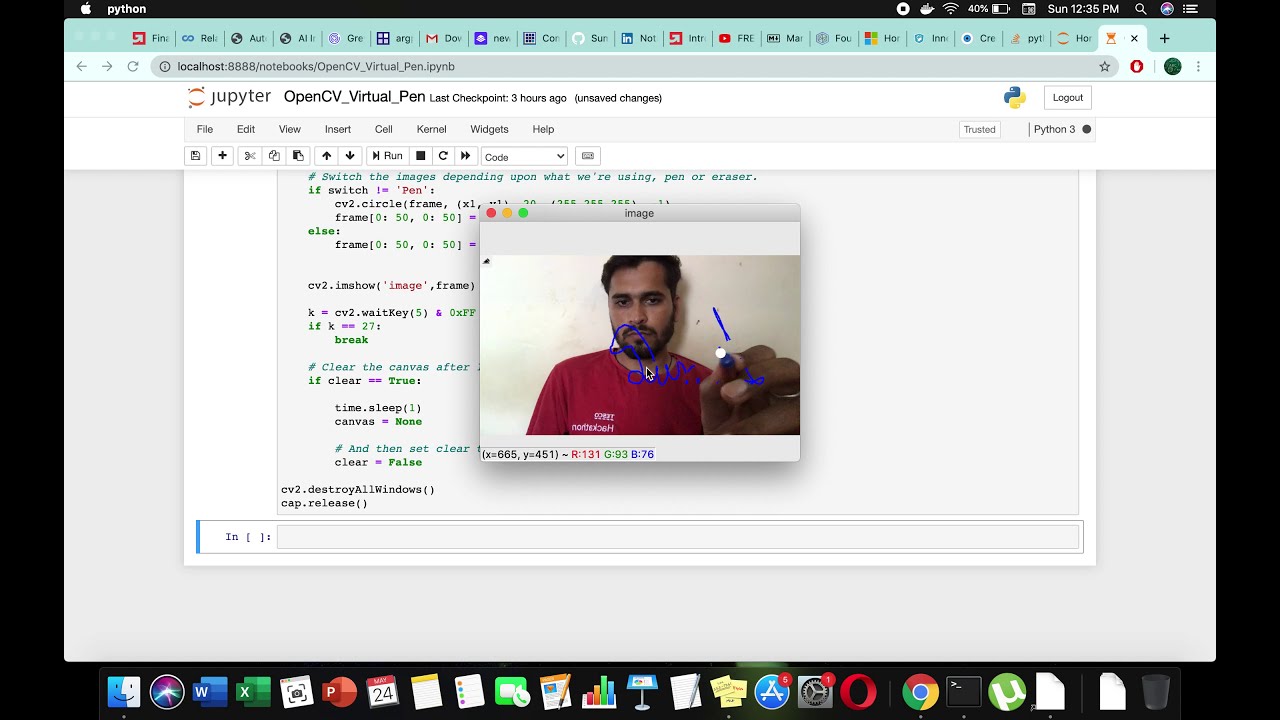
Task: Open Terminal from the Dock
Action: pyautogui.click(x=964, y=692)
